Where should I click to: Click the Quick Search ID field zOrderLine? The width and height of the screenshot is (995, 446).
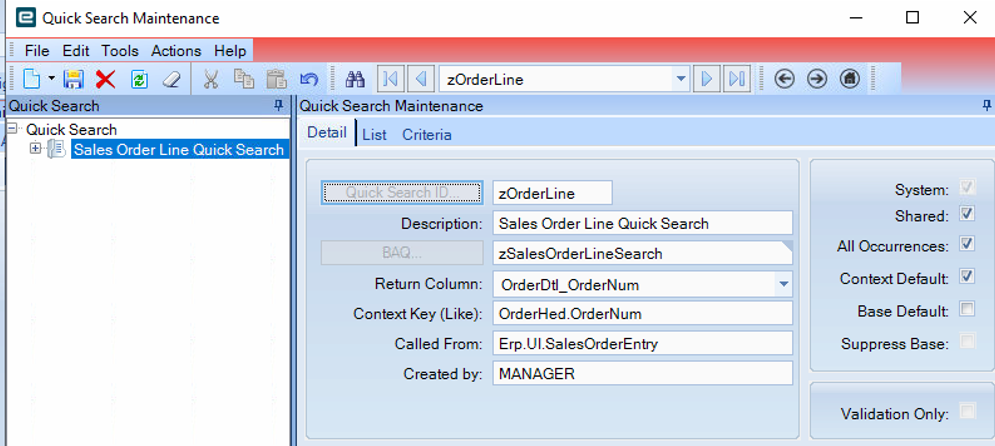pos(552,193)
